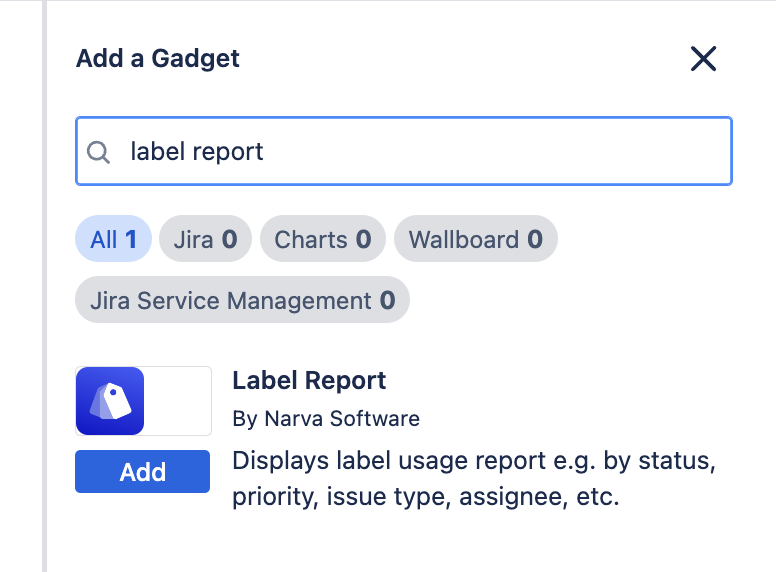Screen dimensions: 776x572
Task: Filter gadgets by Charts
Action: tap(322, 240)
